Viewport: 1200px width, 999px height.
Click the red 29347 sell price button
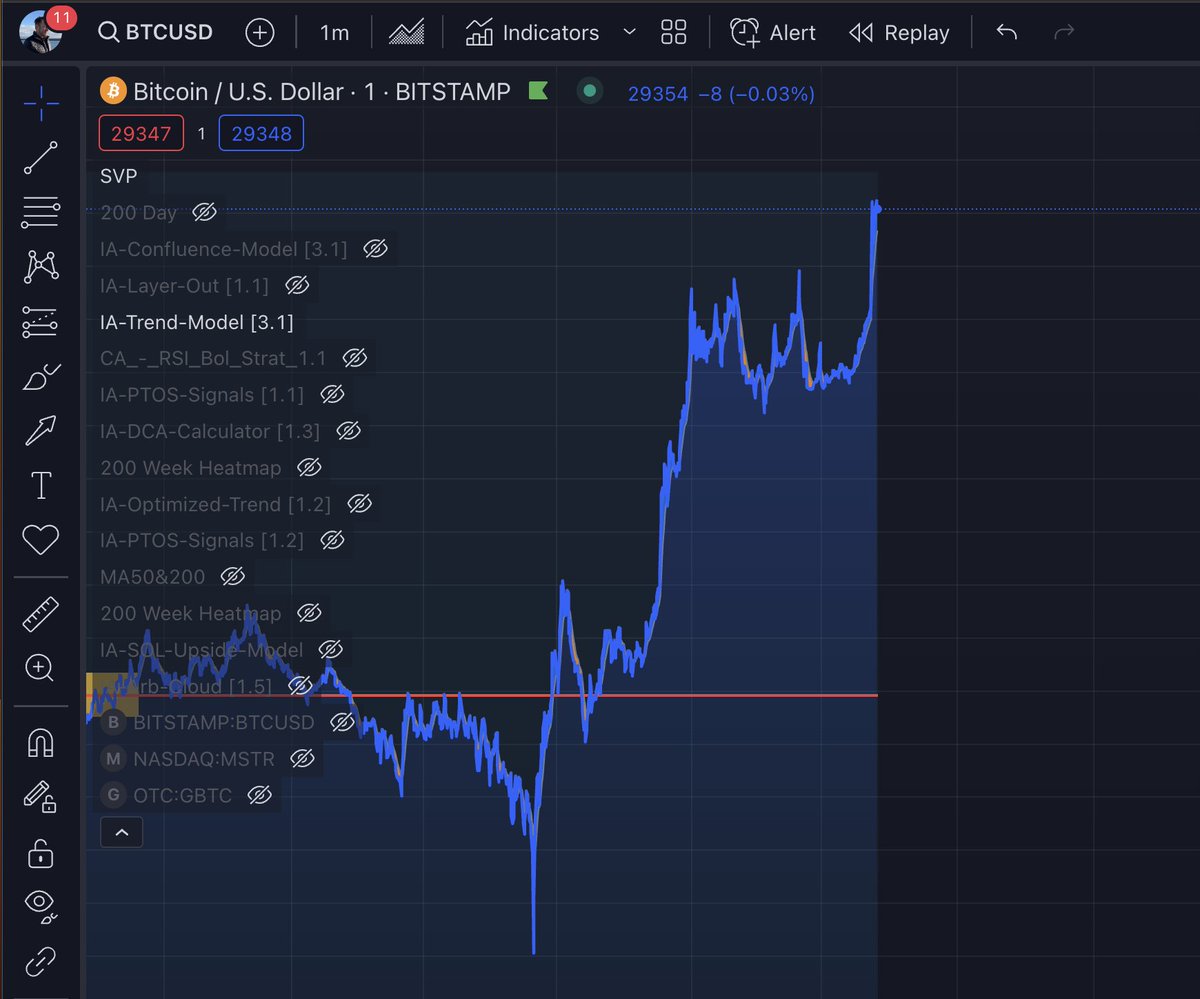coord(141,133)
